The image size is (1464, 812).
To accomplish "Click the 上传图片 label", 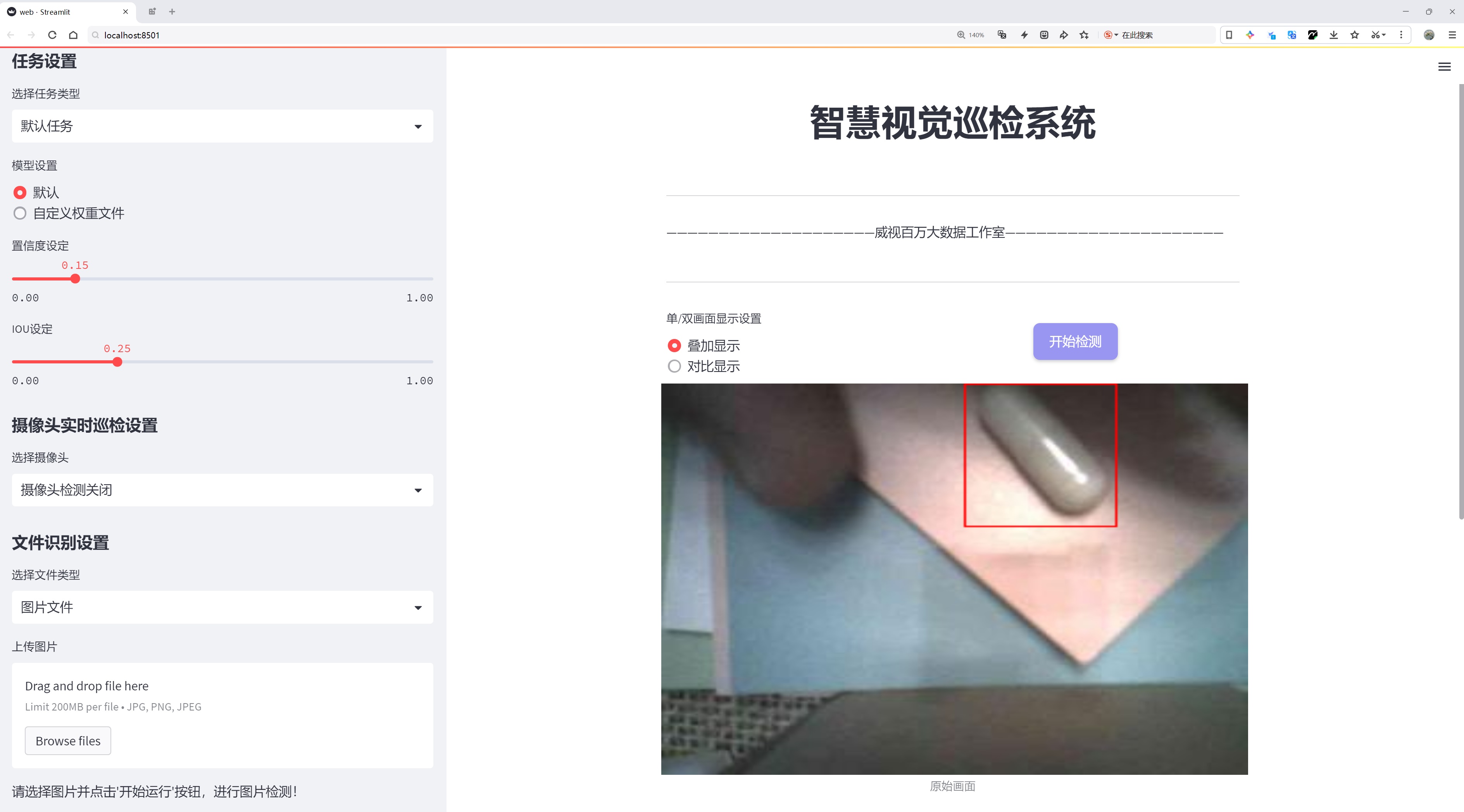I will point(34,646).
